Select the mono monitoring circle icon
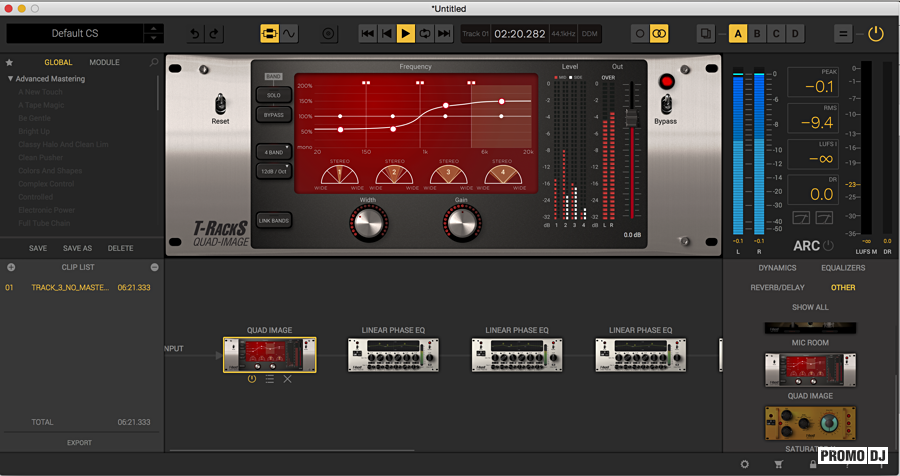 (640, 34)
